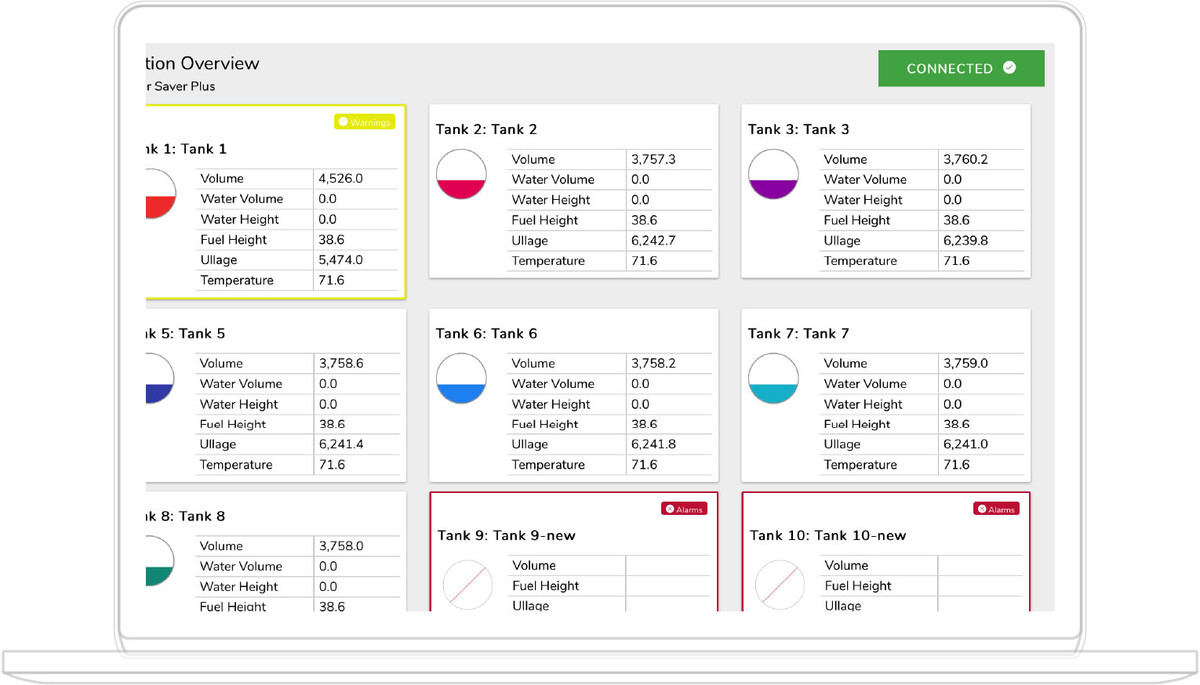The width and height of the screenshot is (1200, 685).
Task: Click the empty crossed gauge of Tank 9-new
Action: 468,585
